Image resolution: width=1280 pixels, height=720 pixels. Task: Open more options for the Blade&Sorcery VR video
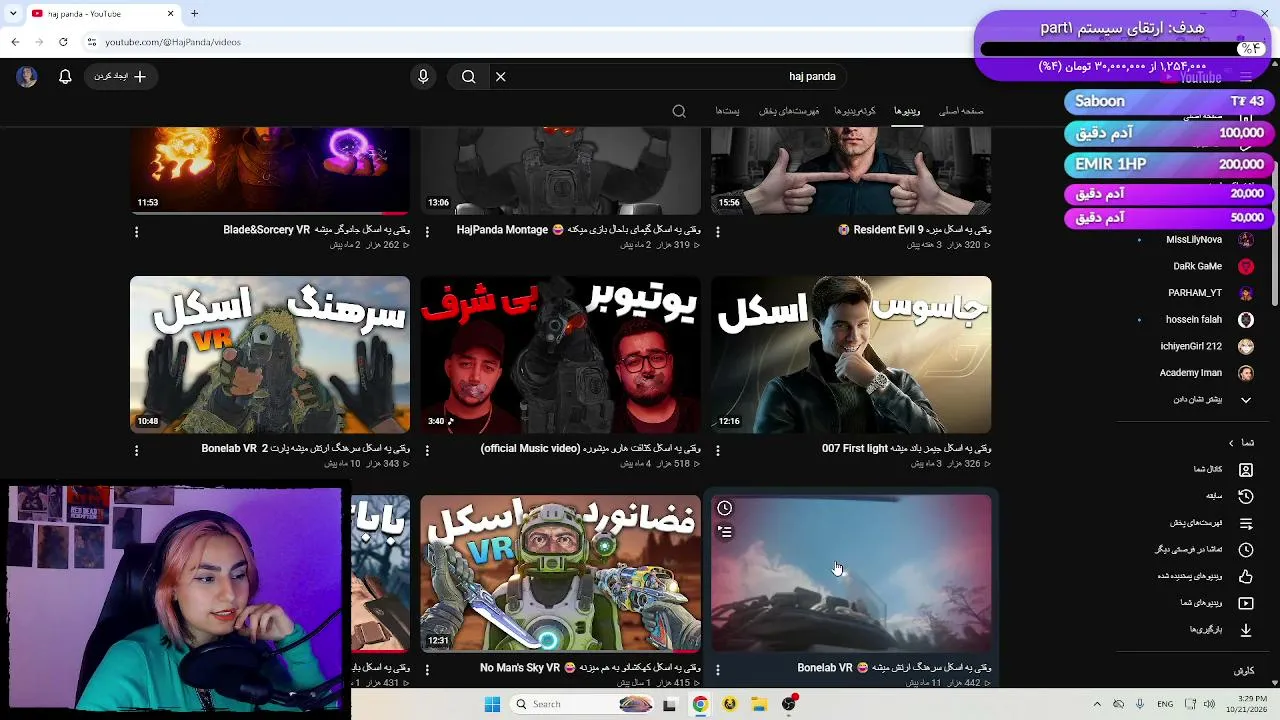pyautogui.click(x=137, y=232)
